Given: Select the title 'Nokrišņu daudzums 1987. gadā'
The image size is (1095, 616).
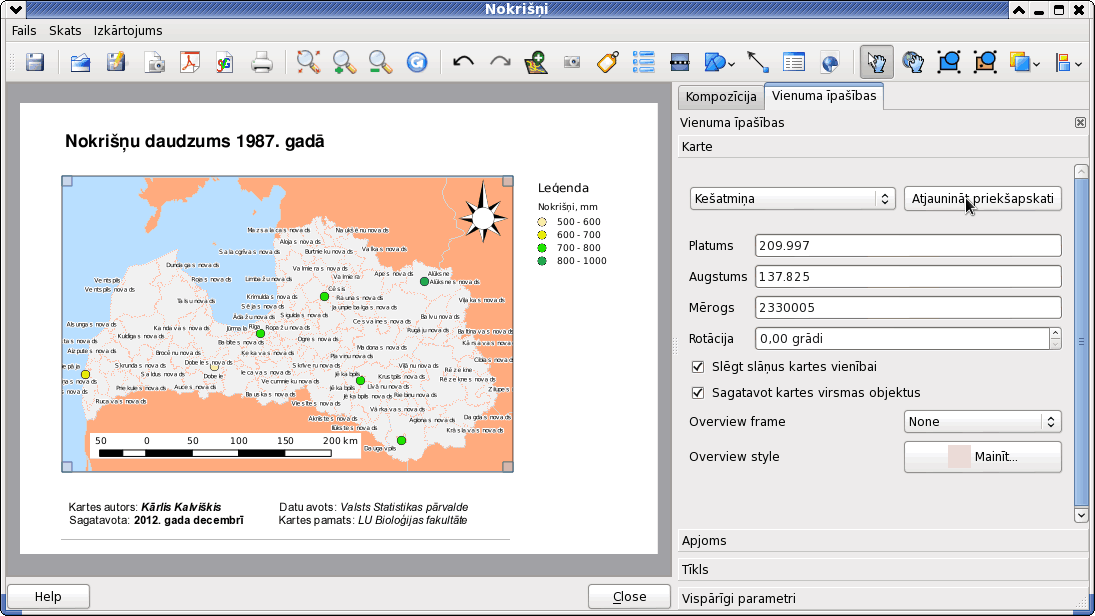Looking at the screenshot, I should 195,141.
